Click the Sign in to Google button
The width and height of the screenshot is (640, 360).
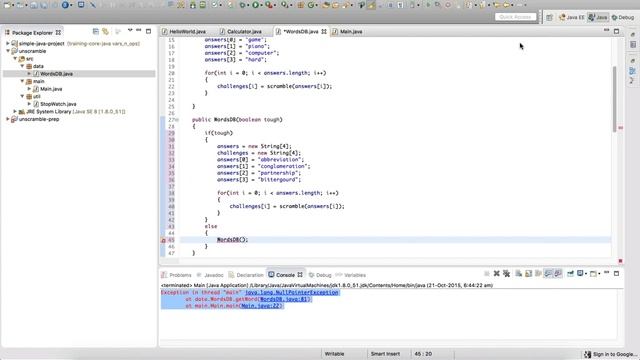point(610,354)
